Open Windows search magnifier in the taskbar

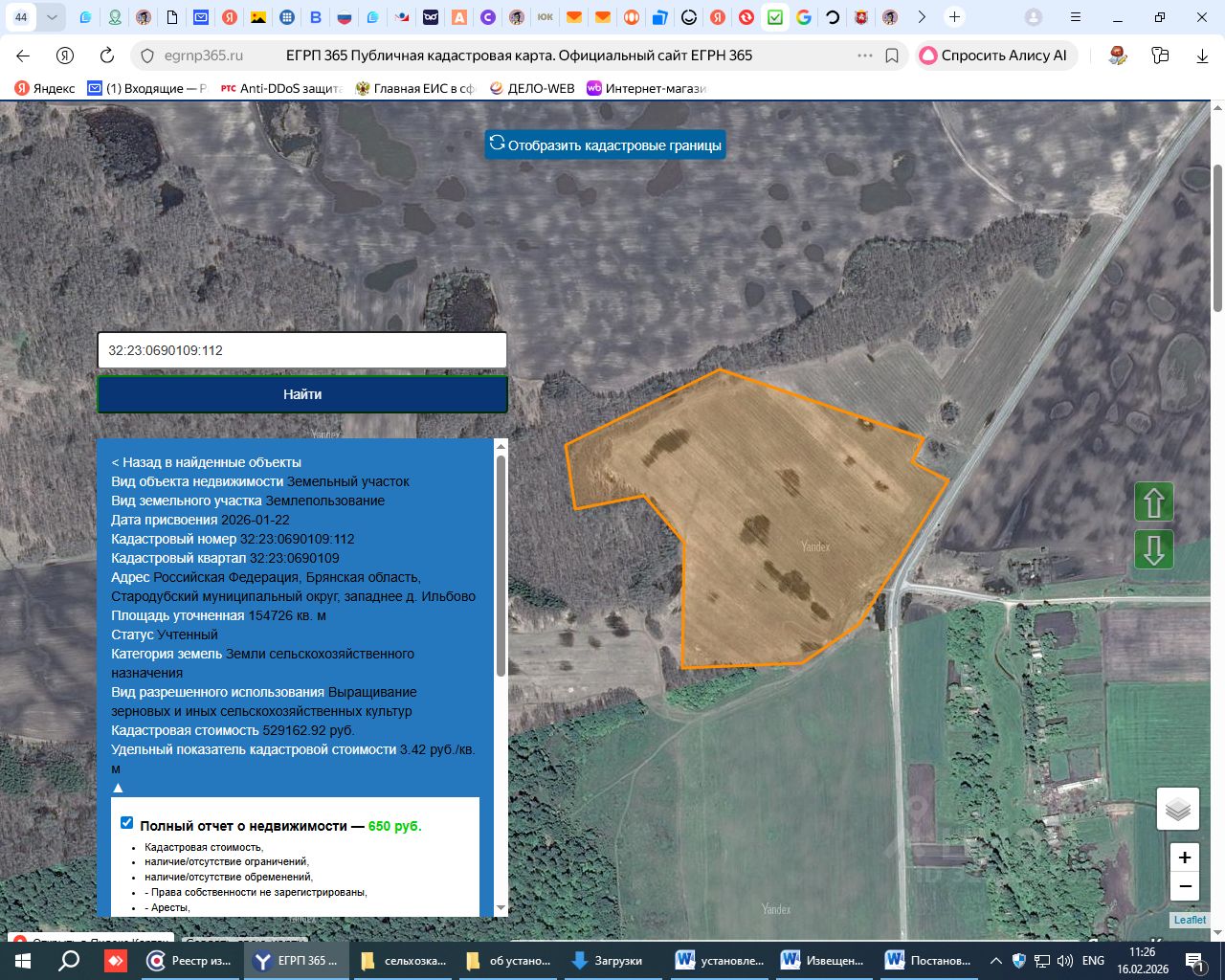69,961
